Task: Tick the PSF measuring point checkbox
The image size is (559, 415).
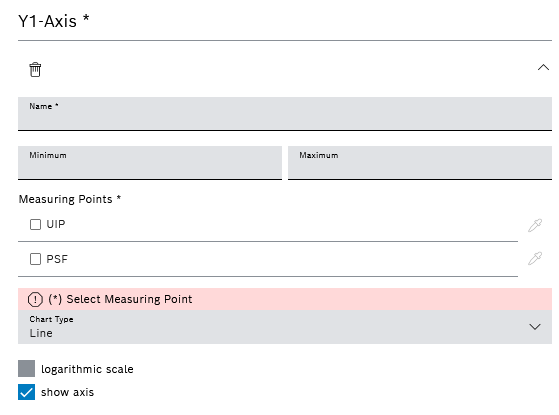Action: (35, 259)
